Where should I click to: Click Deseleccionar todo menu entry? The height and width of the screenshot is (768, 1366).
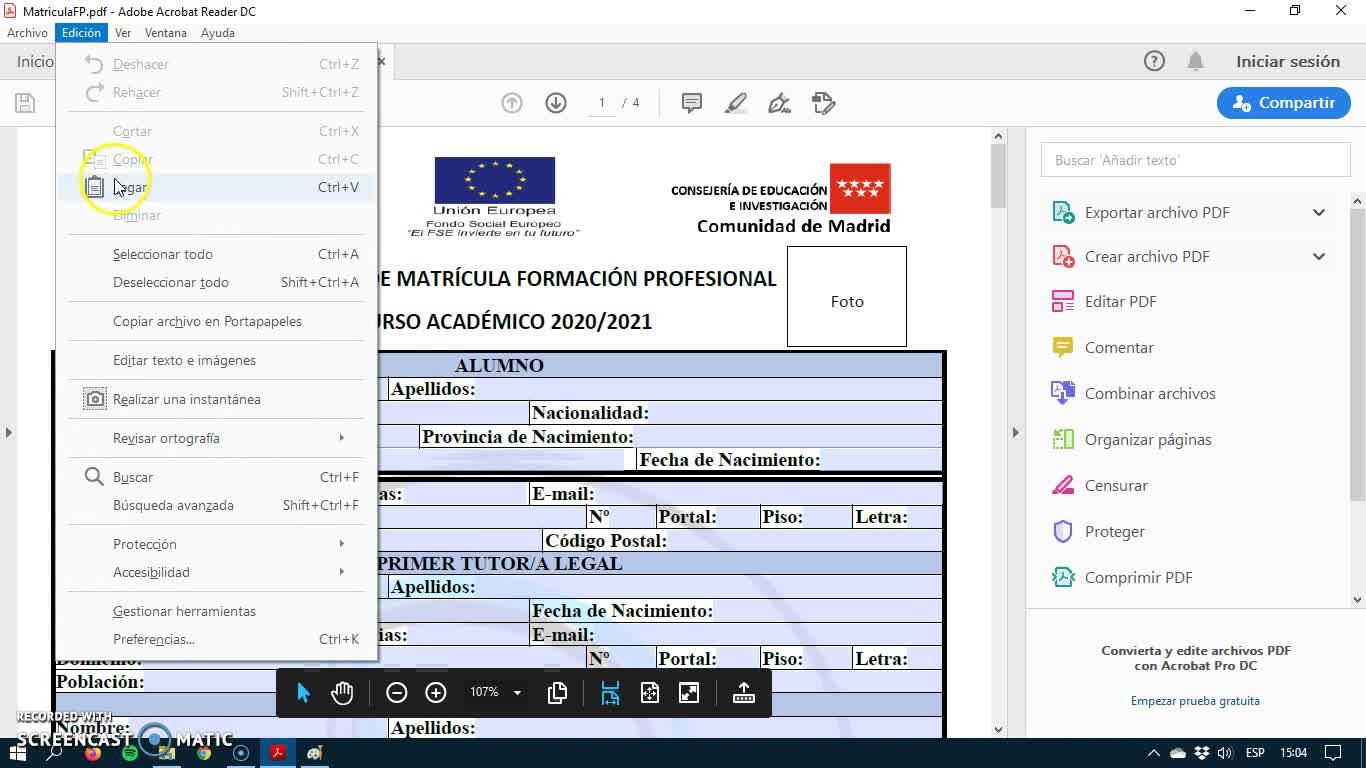point(216,282)
